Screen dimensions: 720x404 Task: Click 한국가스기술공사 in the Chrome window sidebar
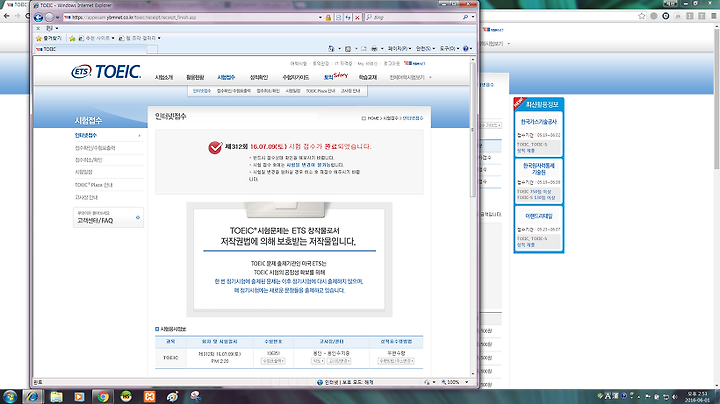pyautogui.click(x=539, y=122)
